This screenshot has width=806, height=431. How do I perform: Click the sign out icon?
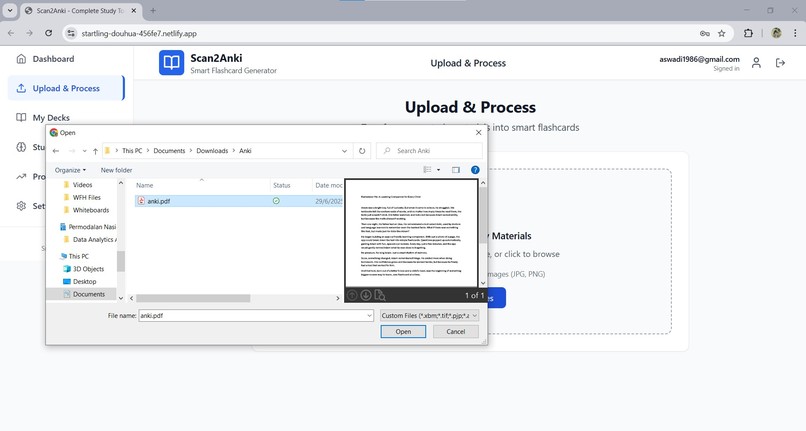point(780,63)
